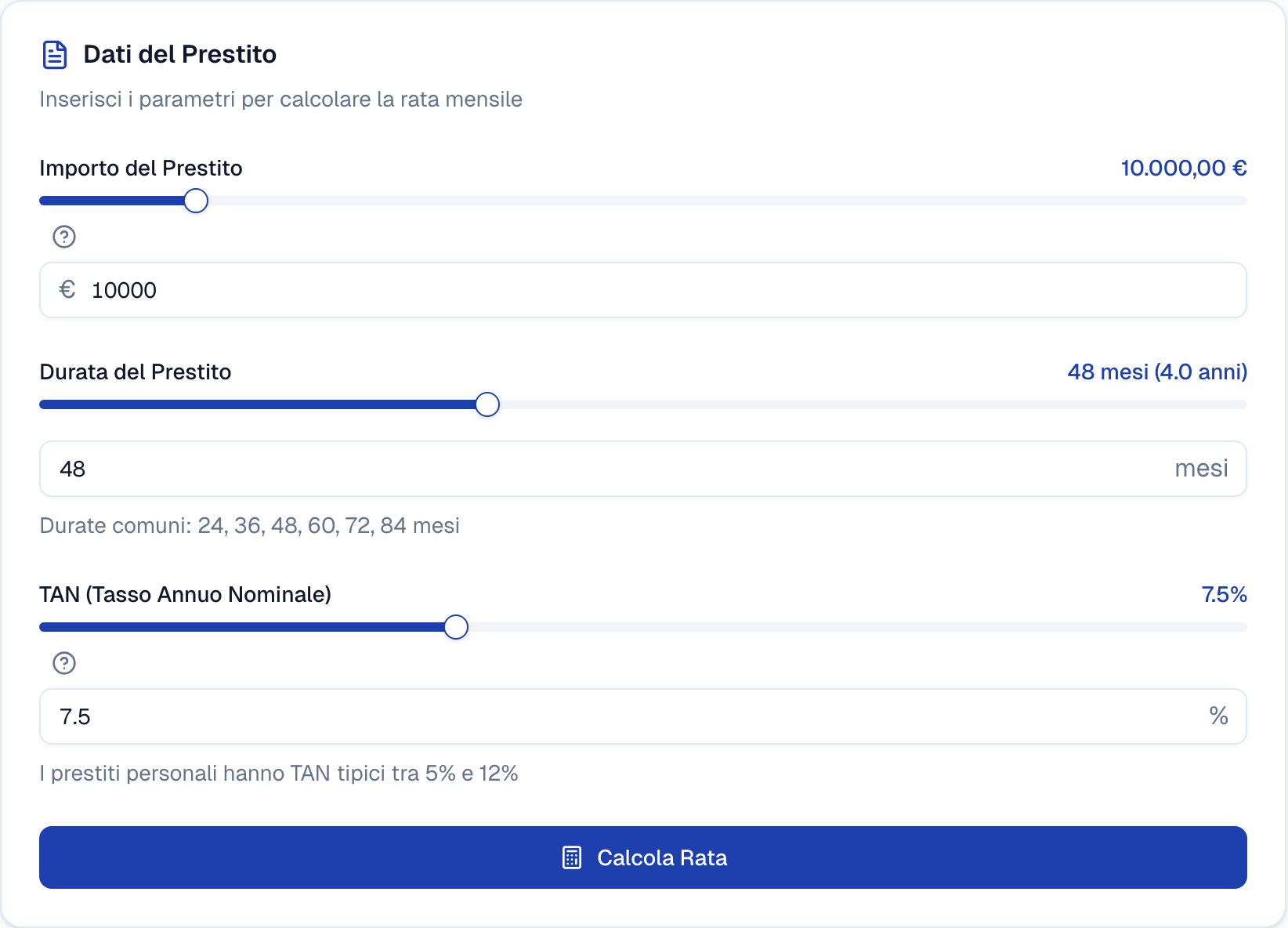Viewport: 1288px width, 928px height.
Task: Click the percent symbol in the TAN field
Action: [x=1219, y=716]
